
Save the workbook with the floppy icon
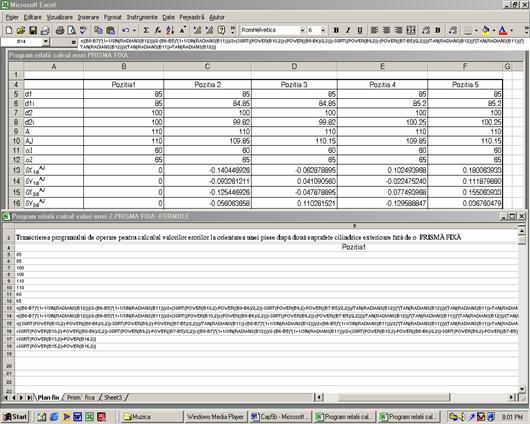[x=33, y=30]
